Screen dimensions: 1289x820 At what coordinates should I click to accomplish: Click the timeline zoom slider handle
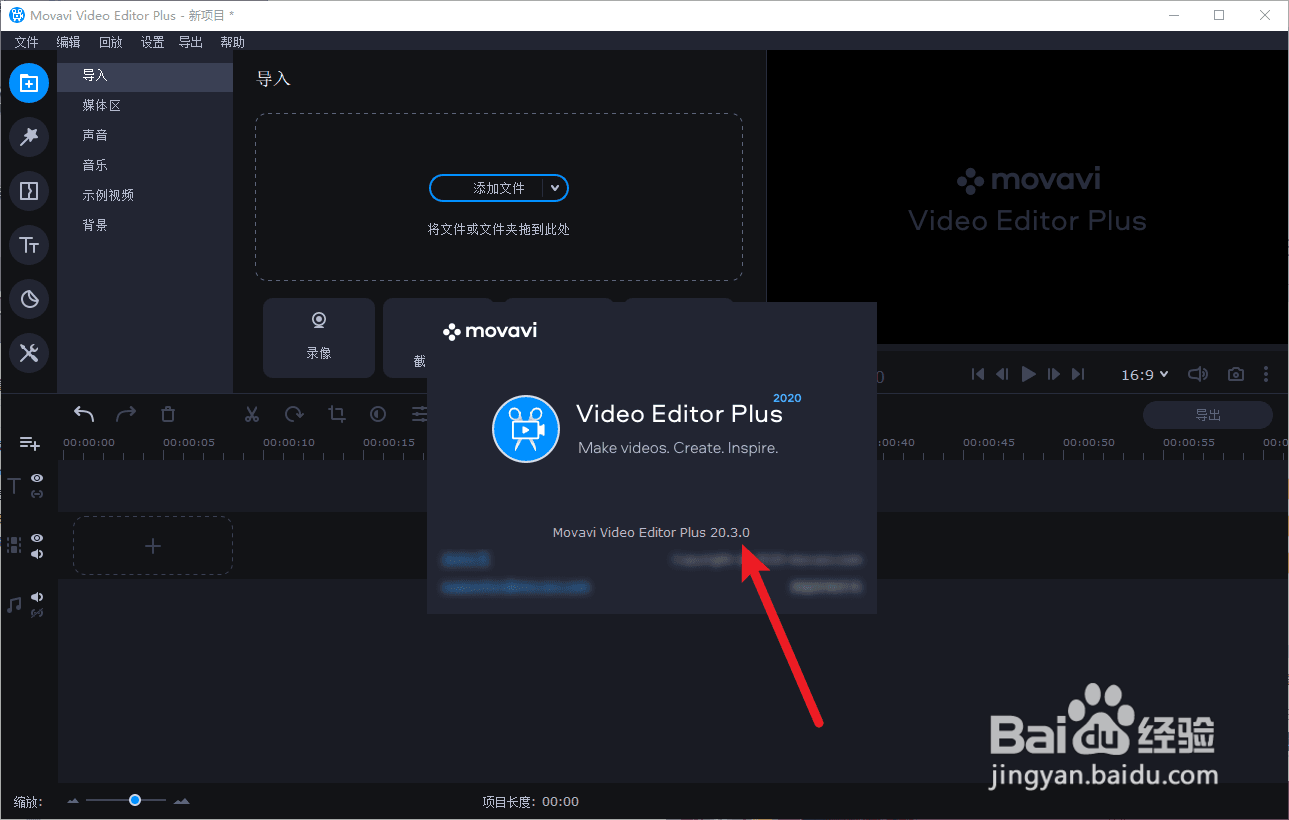(134, 800)
